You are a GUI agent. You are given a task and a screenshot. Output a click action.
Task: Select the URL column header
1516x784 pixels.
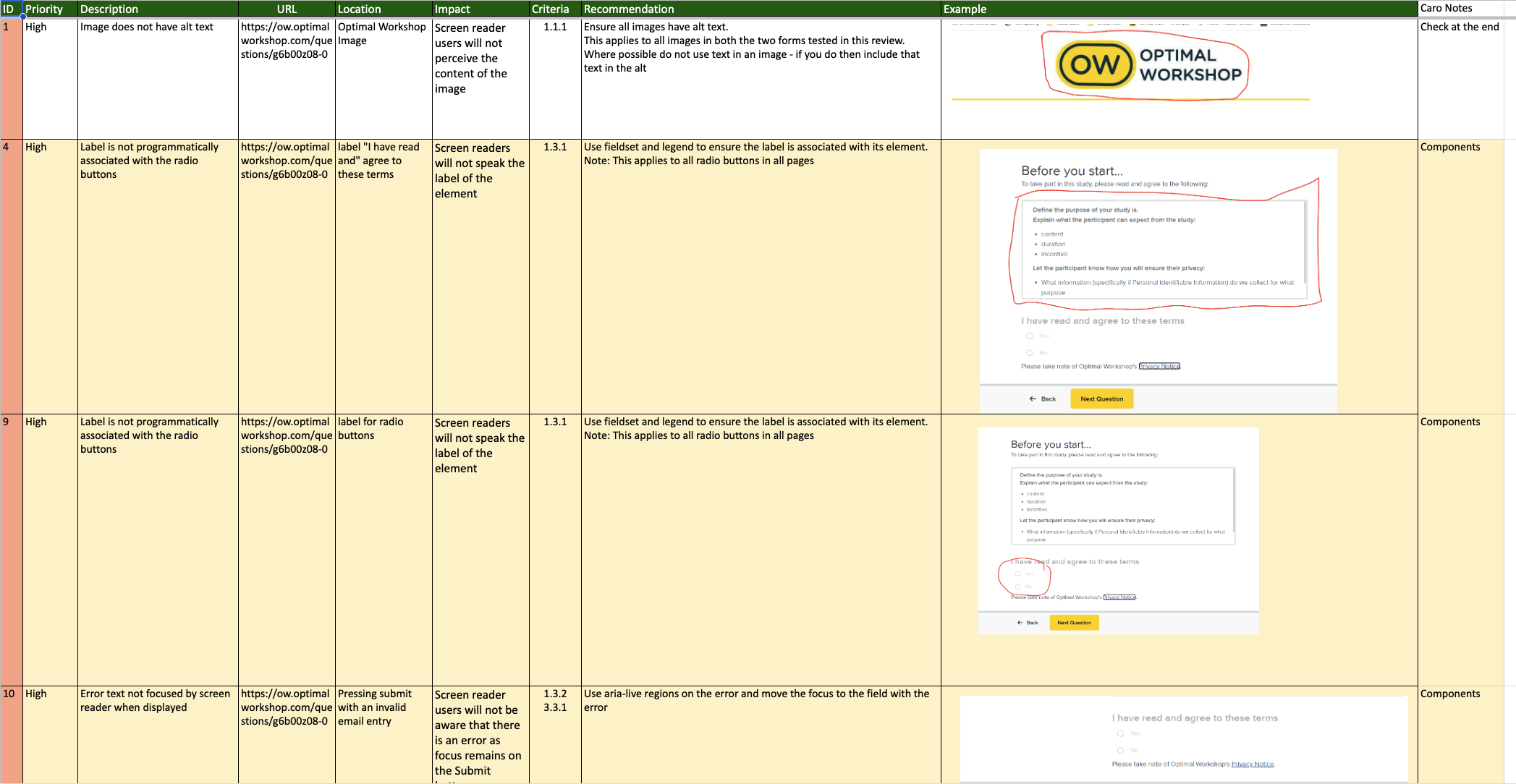pyautogui.click(x=287, y=9)
